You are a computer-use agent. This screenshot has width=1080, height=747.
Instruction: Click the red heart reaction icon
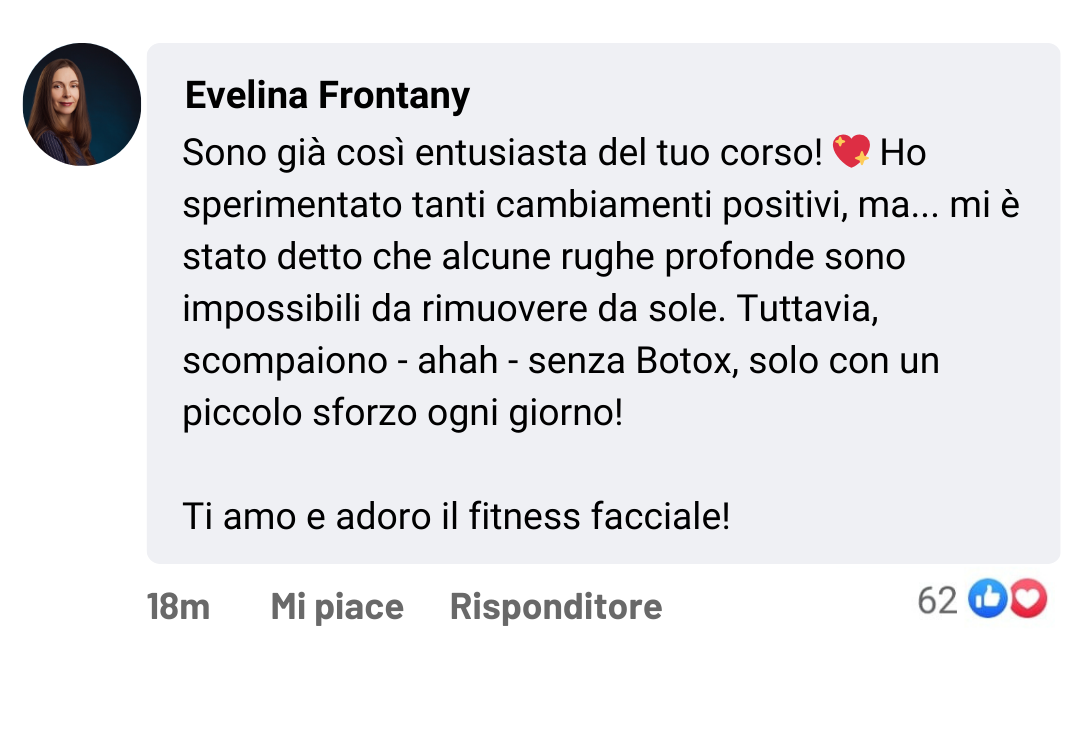(x=1028, y=600)
